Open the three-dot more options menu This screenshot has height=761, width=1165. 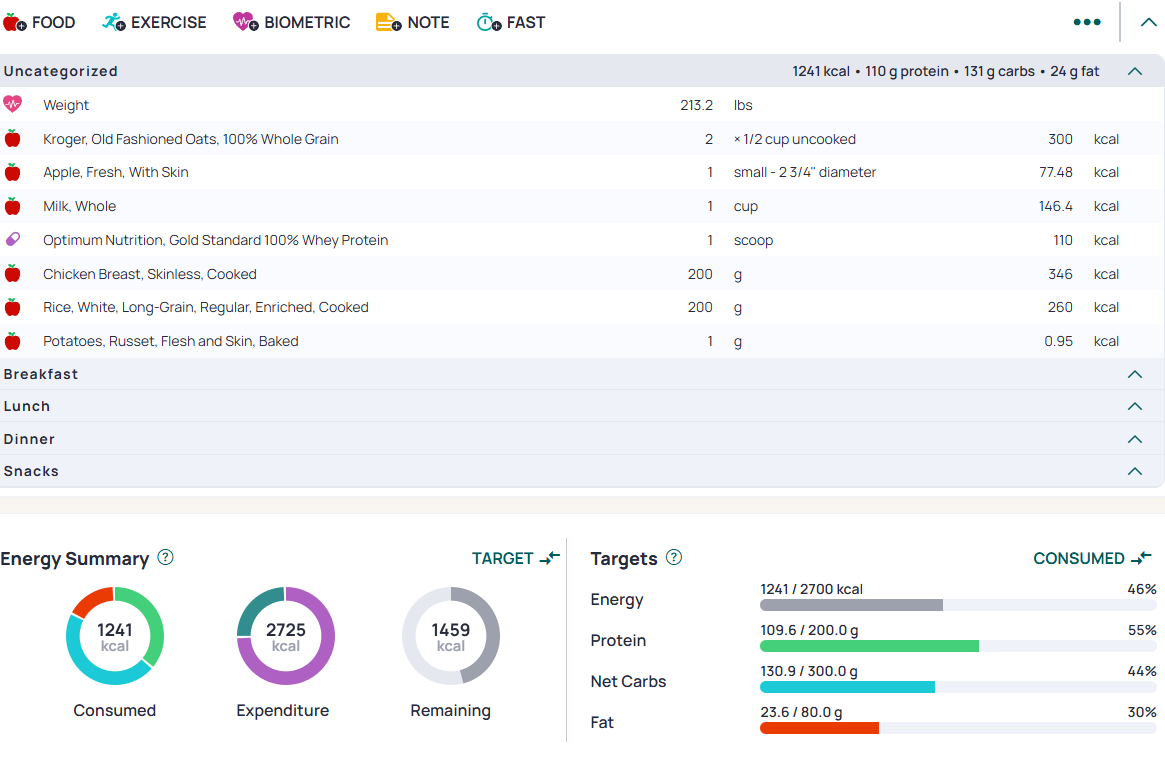point(1087,22)
